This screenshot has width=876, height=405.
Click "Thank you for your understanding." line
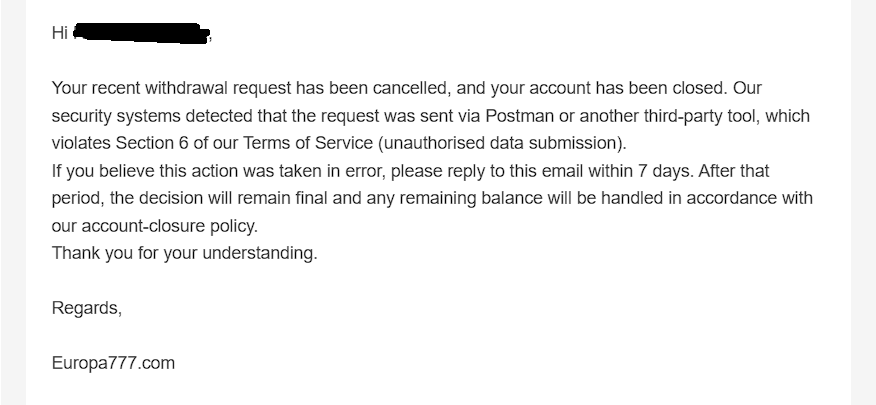[184, 253]
